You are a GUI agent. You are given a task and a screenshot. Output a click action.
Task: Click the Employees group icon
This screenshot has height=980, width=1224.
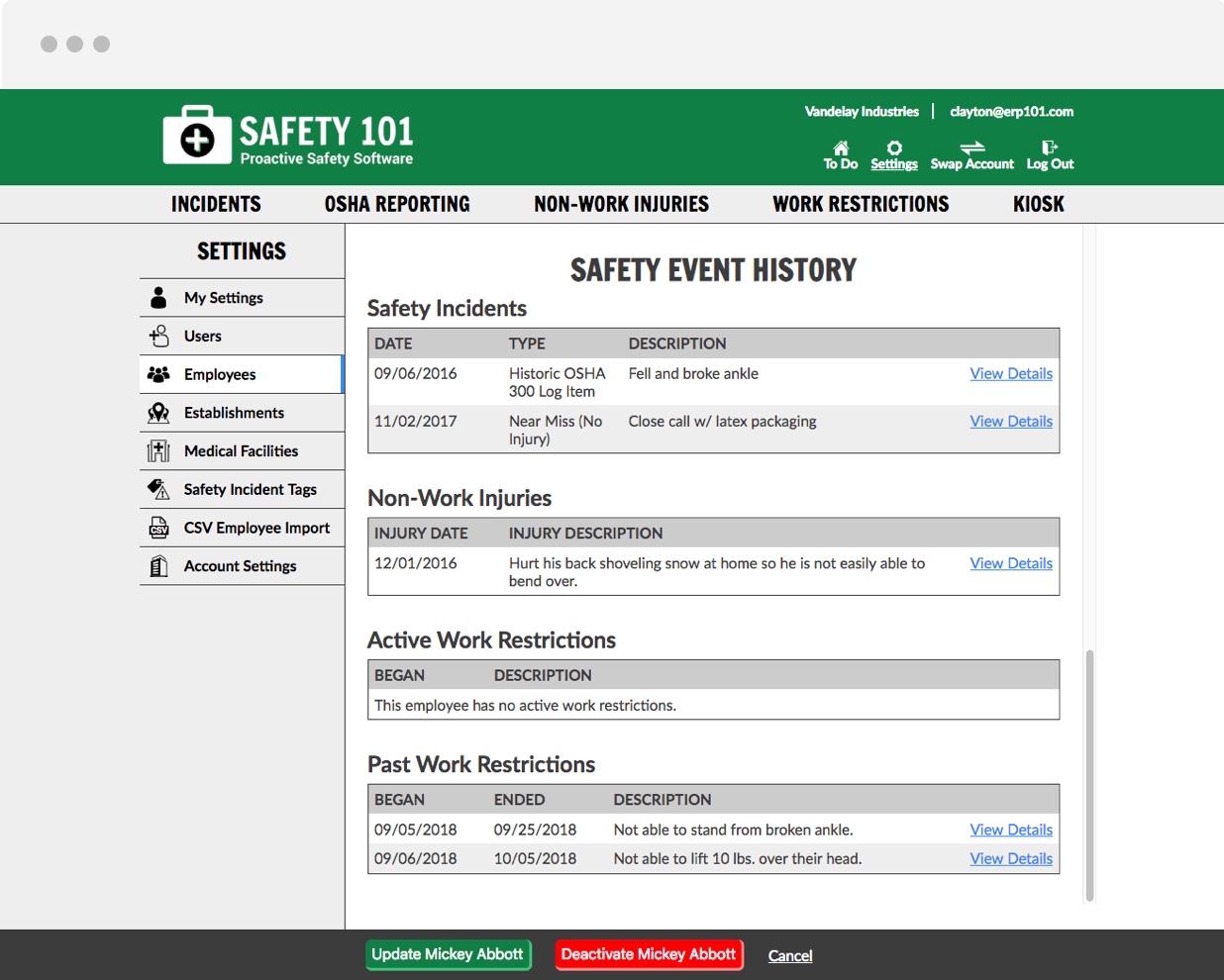coord(158,374)
